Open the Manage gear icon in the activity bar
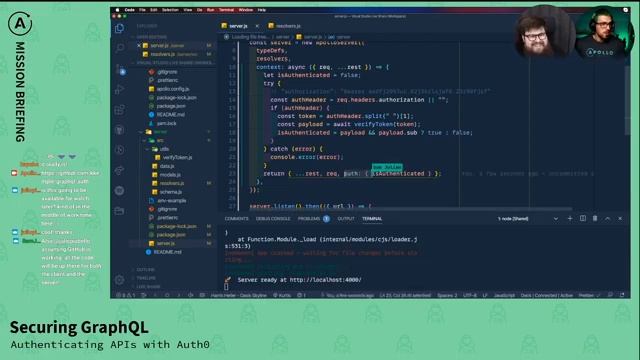The height and width of the screenshot is (360, 640). pos(120,280)
